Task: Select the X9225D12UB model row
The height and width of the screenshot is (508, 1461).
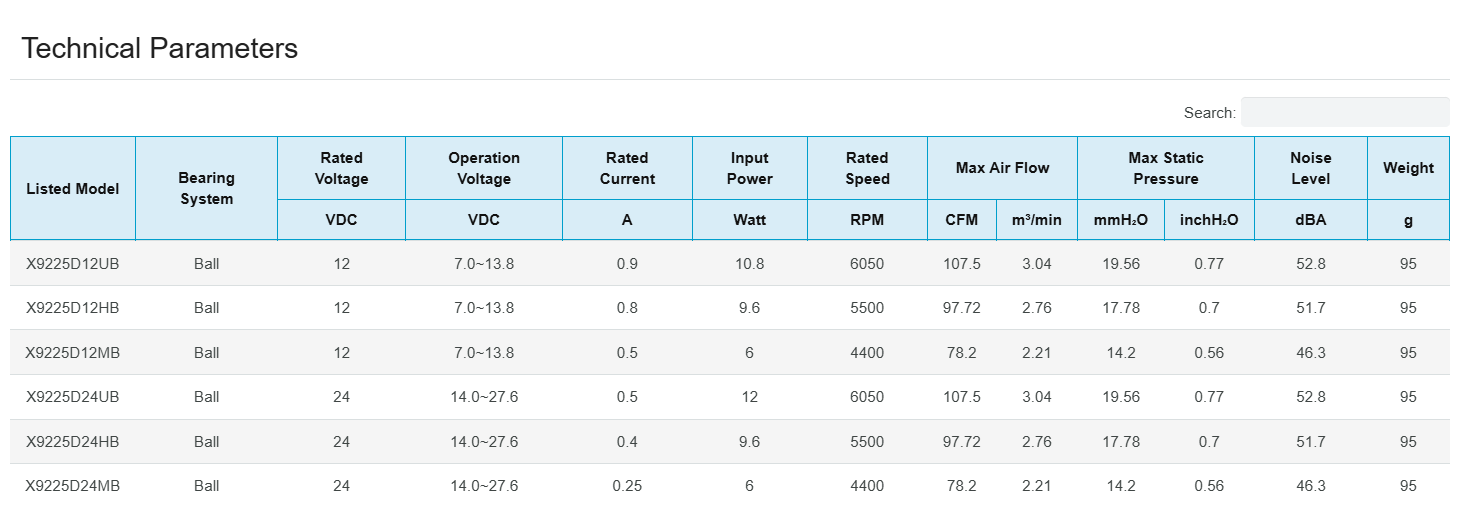Action: tap(73, 264)
